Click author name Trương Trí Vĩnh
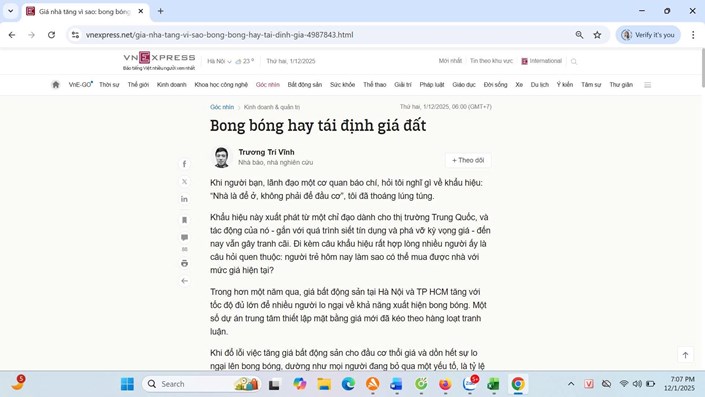Screen dimensions: 705x397 [x=266, y=152]
